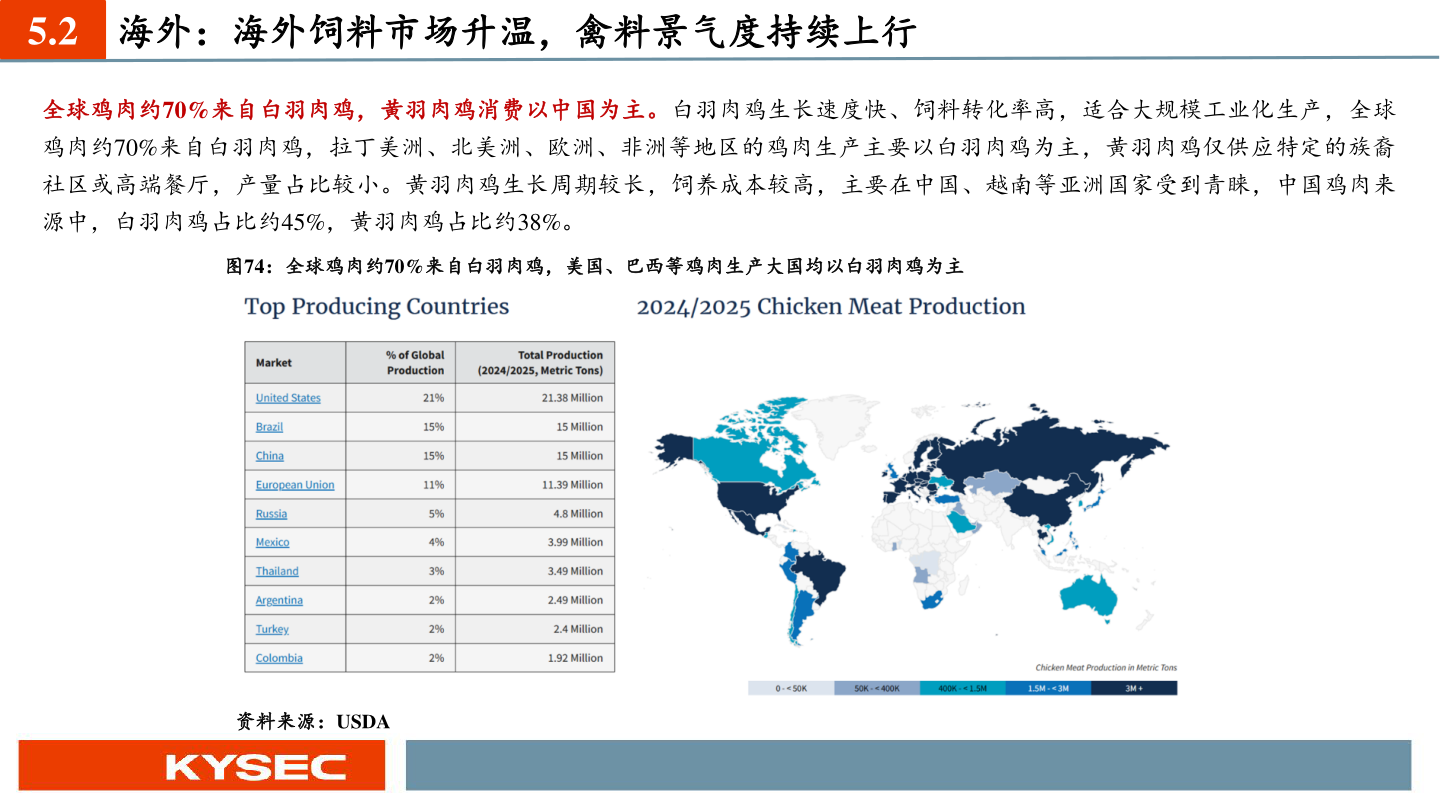Click the "3.99 Million" cell

coord(535,542)
